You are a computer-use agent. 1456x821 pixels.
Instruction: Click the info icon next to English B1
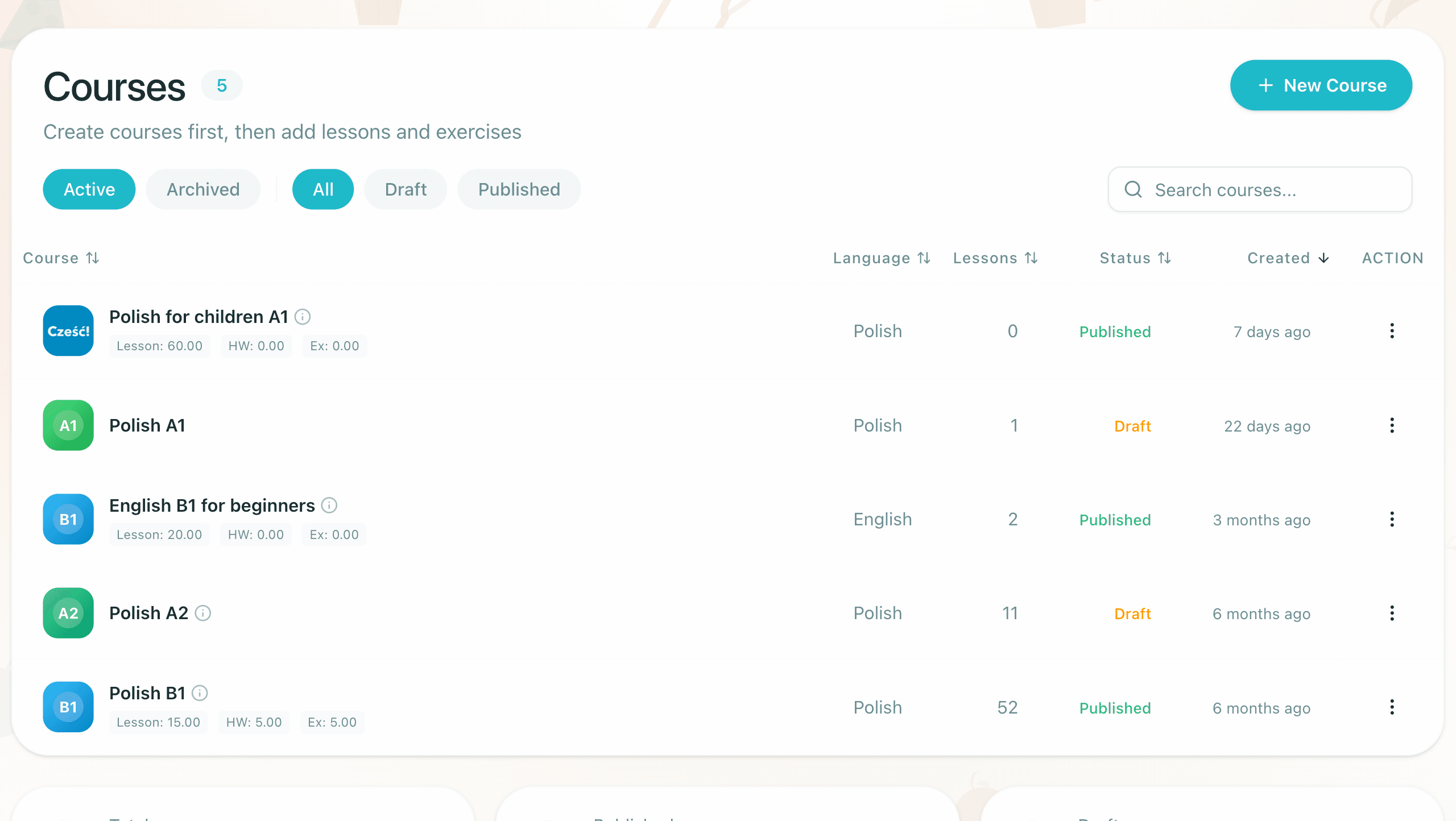pos(329,505)
